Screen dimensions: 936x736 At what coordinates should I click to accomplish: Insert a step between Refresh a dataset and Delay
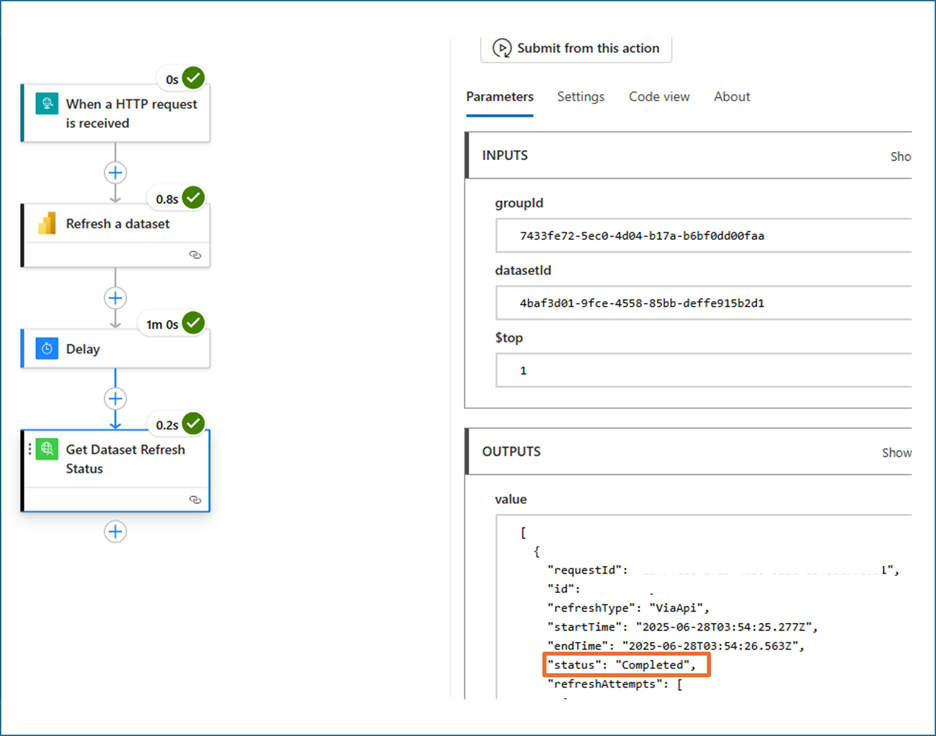click(x=115, y=298)
